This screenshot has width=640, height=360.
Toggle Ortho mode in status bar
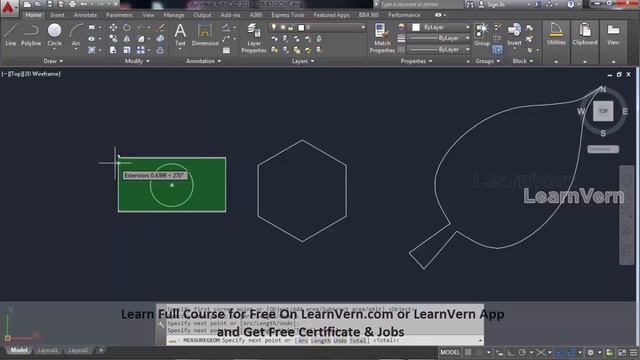click(511, 352)
